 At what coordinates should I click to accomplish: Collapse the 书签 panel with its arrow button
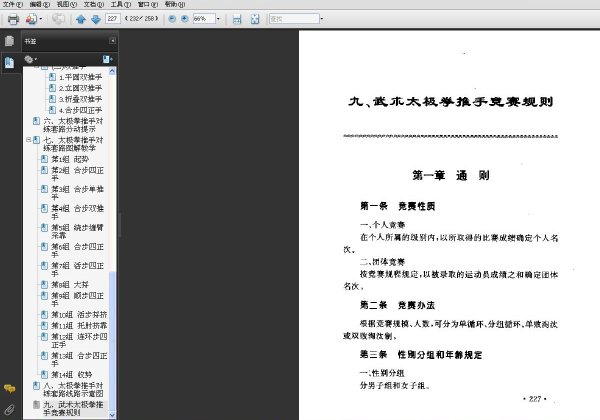[112, 41]
